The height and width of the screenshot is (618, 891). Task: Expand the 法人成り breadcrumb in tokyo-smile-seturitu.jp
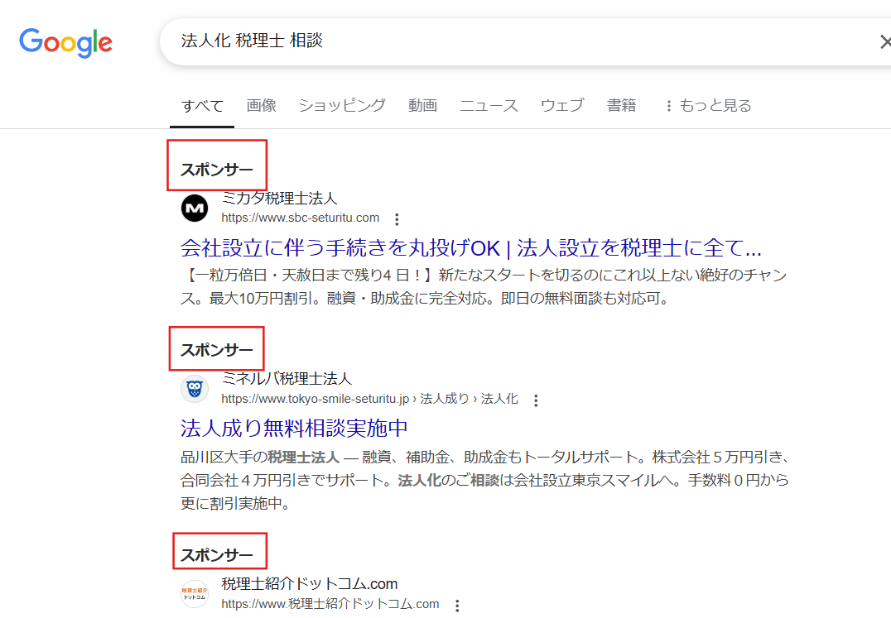(x=440, y=400)
